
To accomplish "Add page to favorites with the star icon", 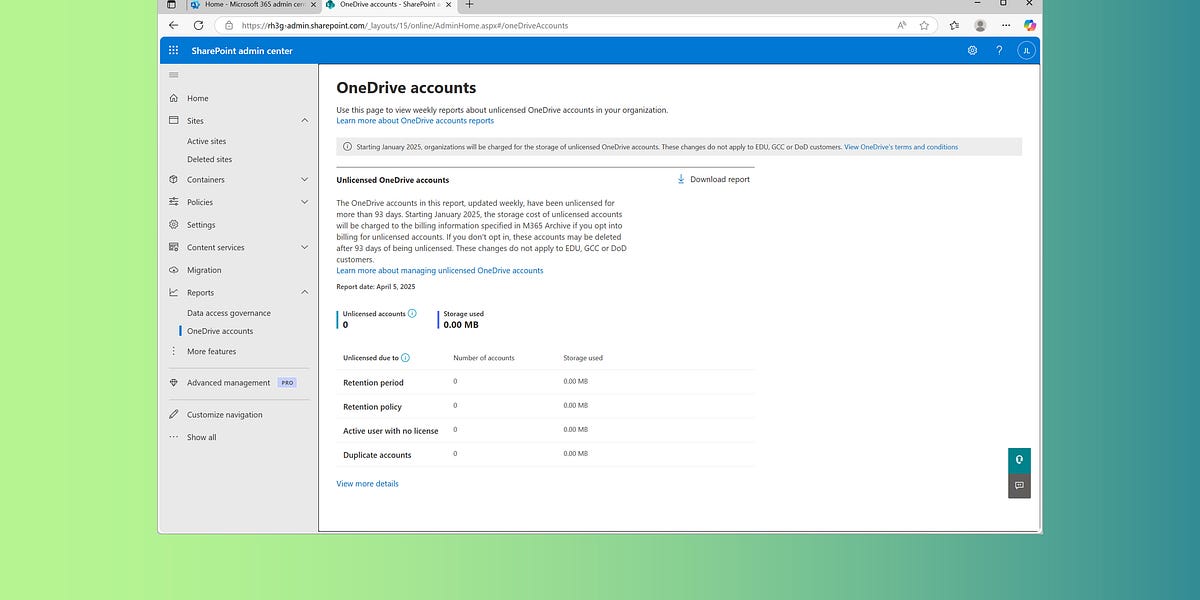I will tap(923, 26).
